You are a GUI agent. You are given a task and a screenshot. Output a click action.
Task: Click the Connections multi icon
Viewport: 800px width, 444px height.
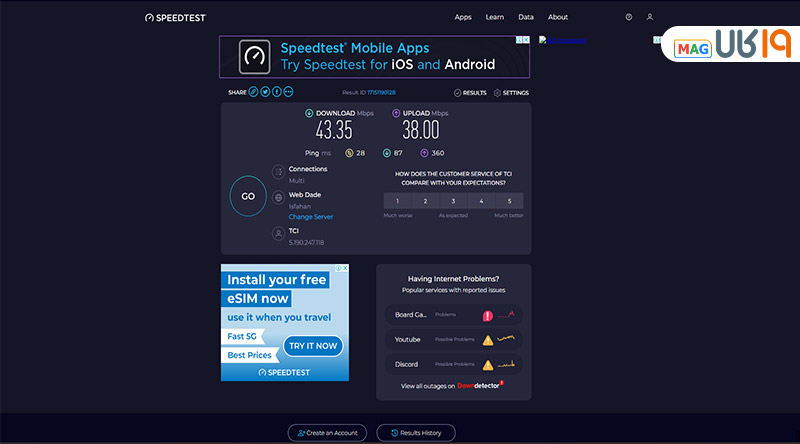click(278, 173)
